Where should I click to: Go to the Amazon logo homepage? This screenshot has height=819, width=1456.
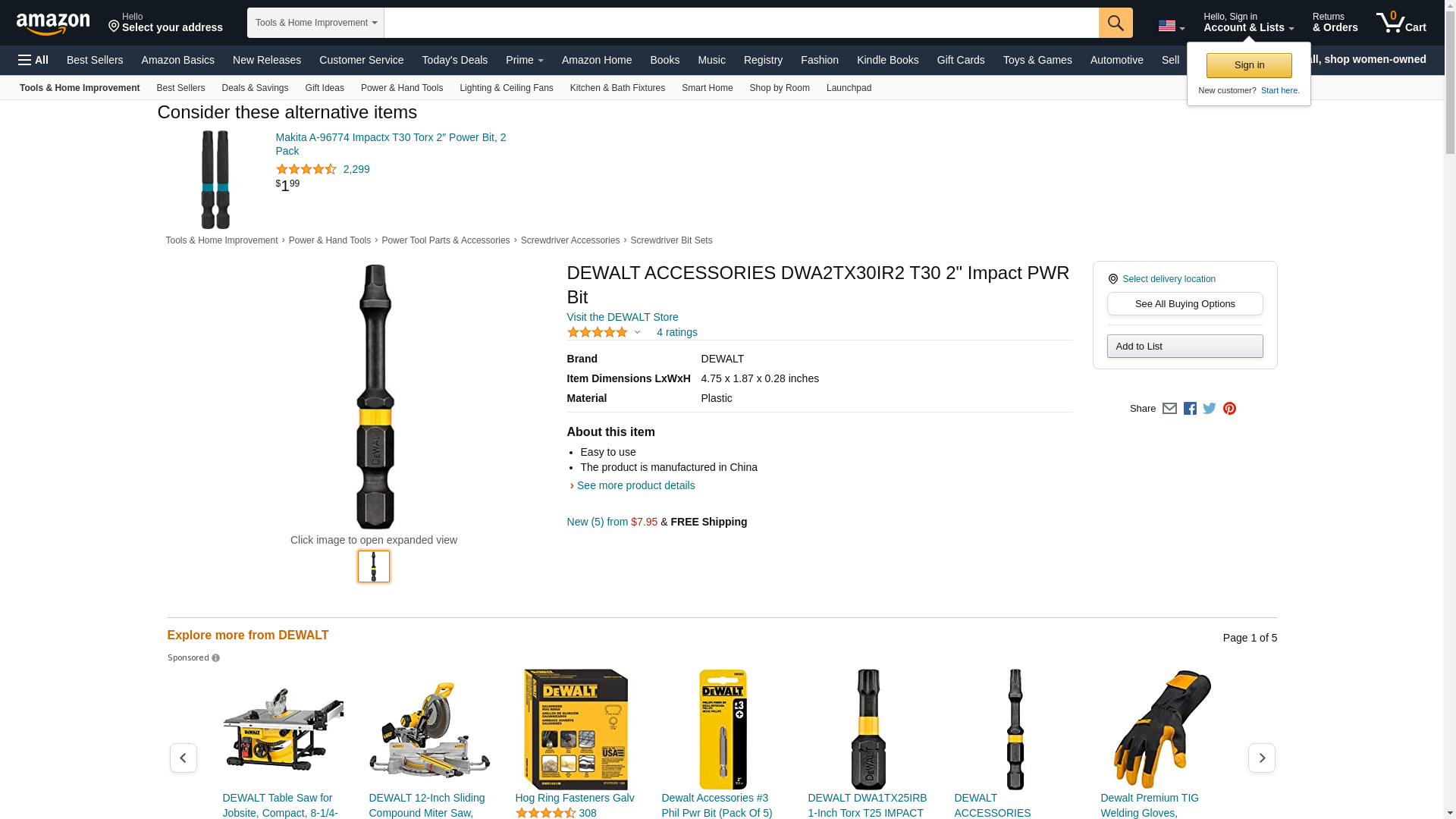[x=53, y=24]
